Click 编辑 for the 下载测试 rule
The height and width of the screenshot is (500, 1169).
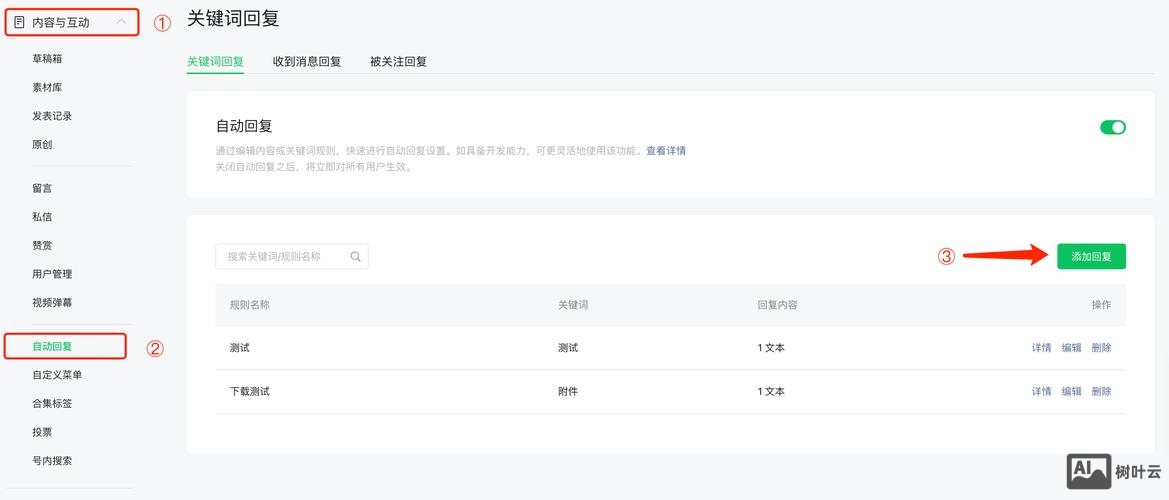click(1071, 391)
